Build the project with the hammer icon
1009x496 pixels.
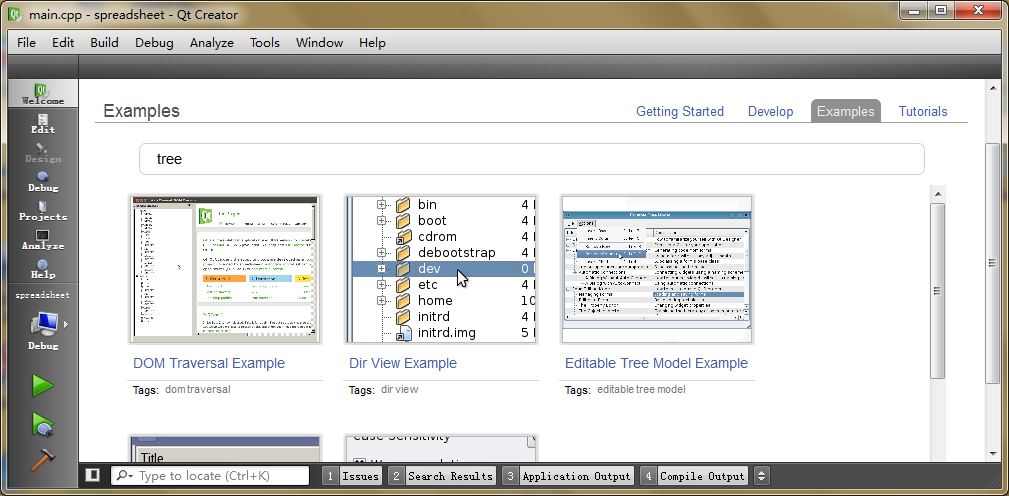(x=42, y=459)
